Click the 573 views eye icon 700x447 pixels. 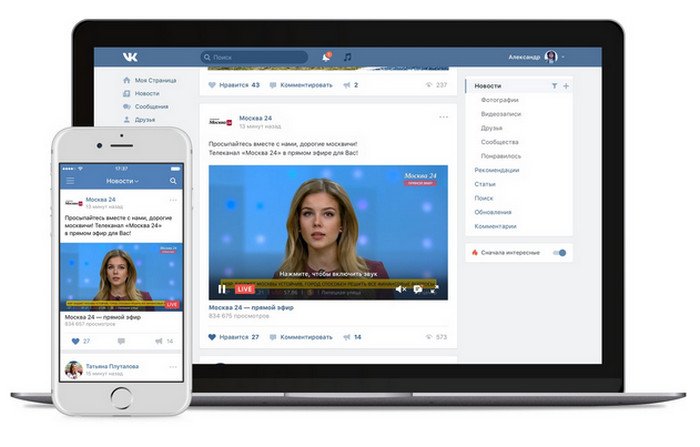click(429, 337)
